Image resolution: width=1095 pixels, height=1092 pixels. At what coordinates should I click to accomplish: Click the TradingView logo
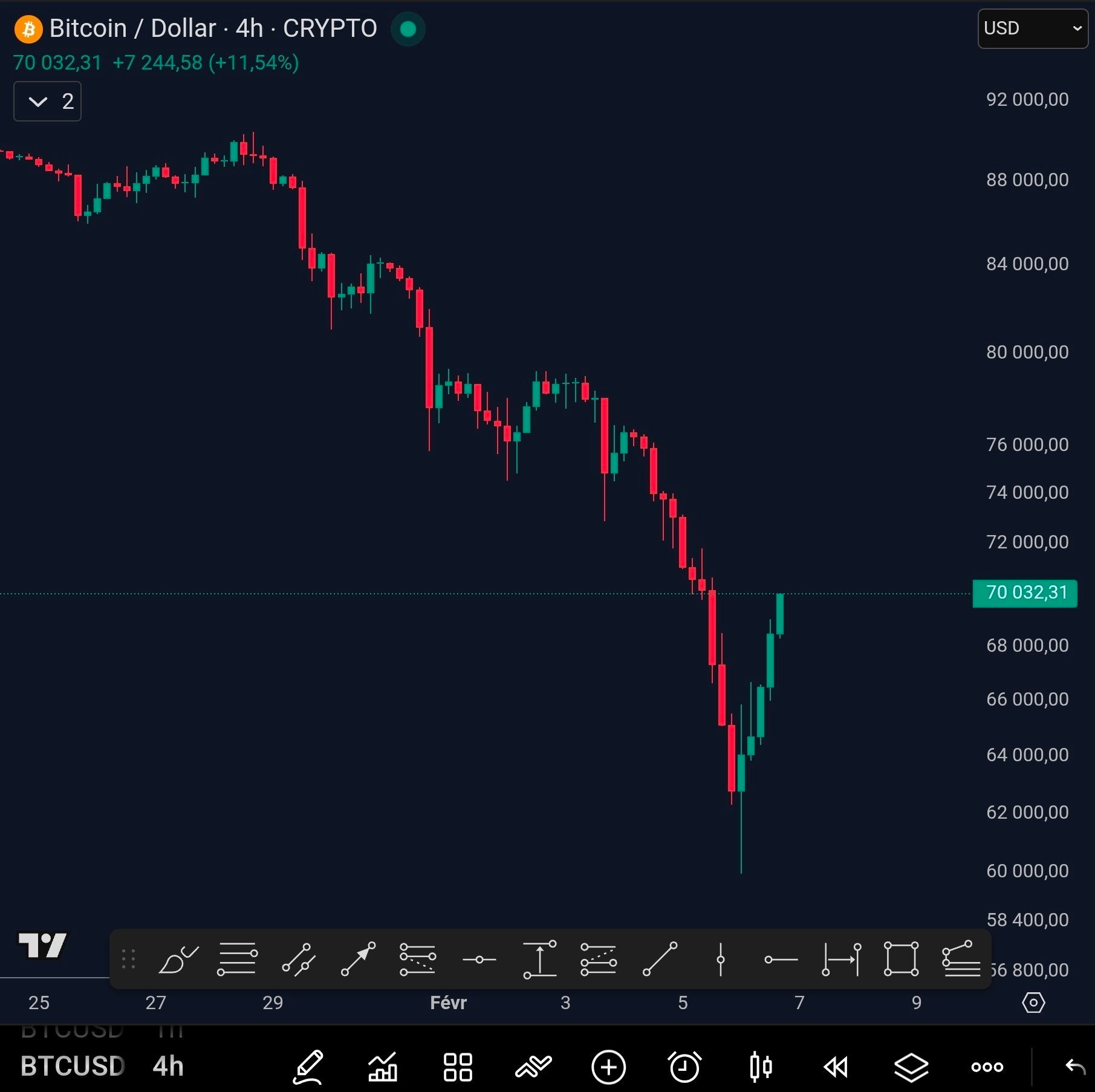[42, 945]
